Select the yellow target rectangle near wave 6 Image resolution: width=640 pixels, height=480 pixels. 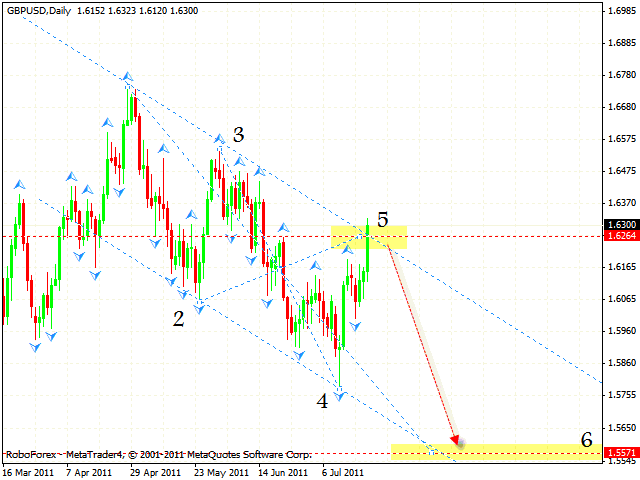(x=496, y=452)
